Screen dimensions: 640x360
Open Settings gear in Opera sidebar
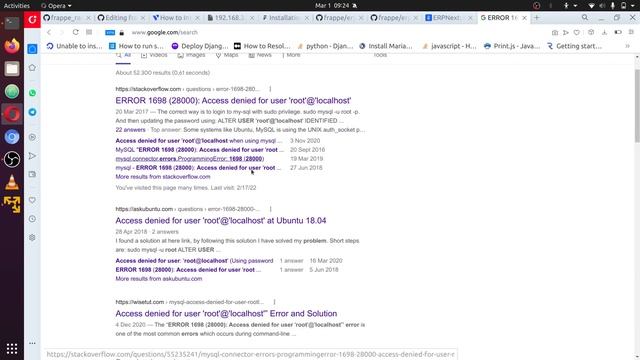tap(32, 238)
